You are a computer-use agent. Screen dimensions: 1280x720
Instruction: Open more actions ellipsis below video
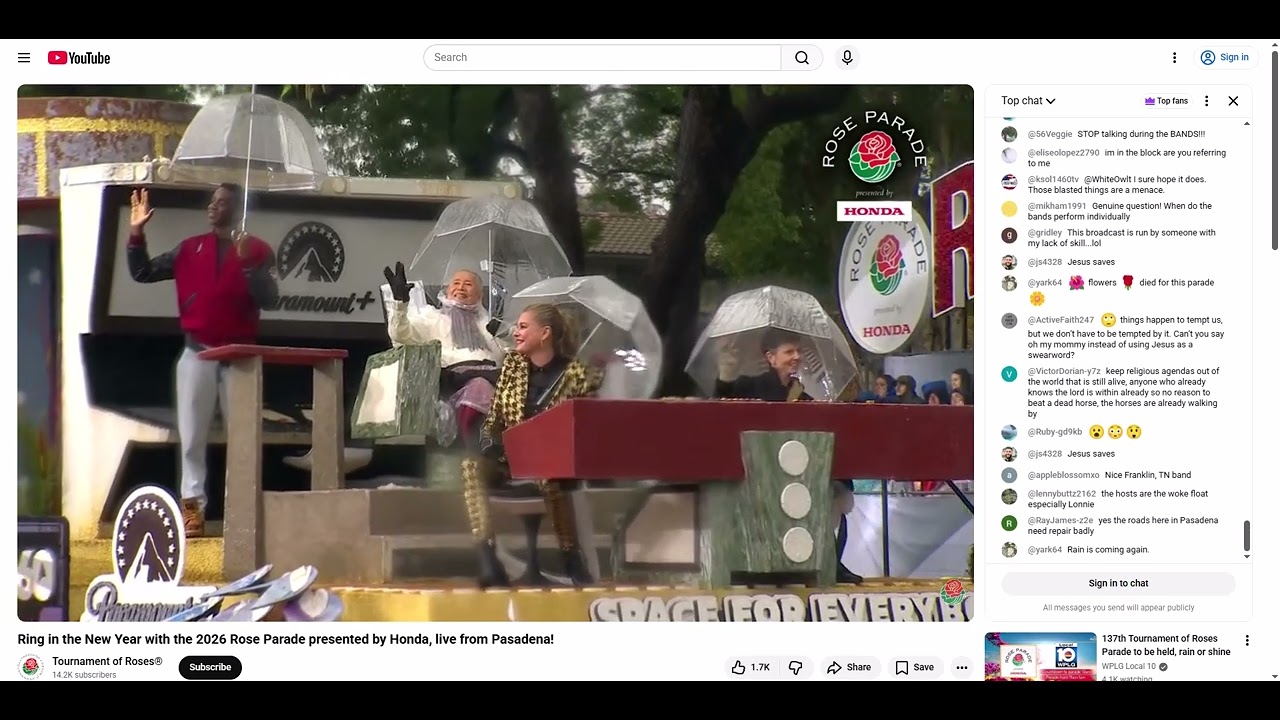click(962, 667)
